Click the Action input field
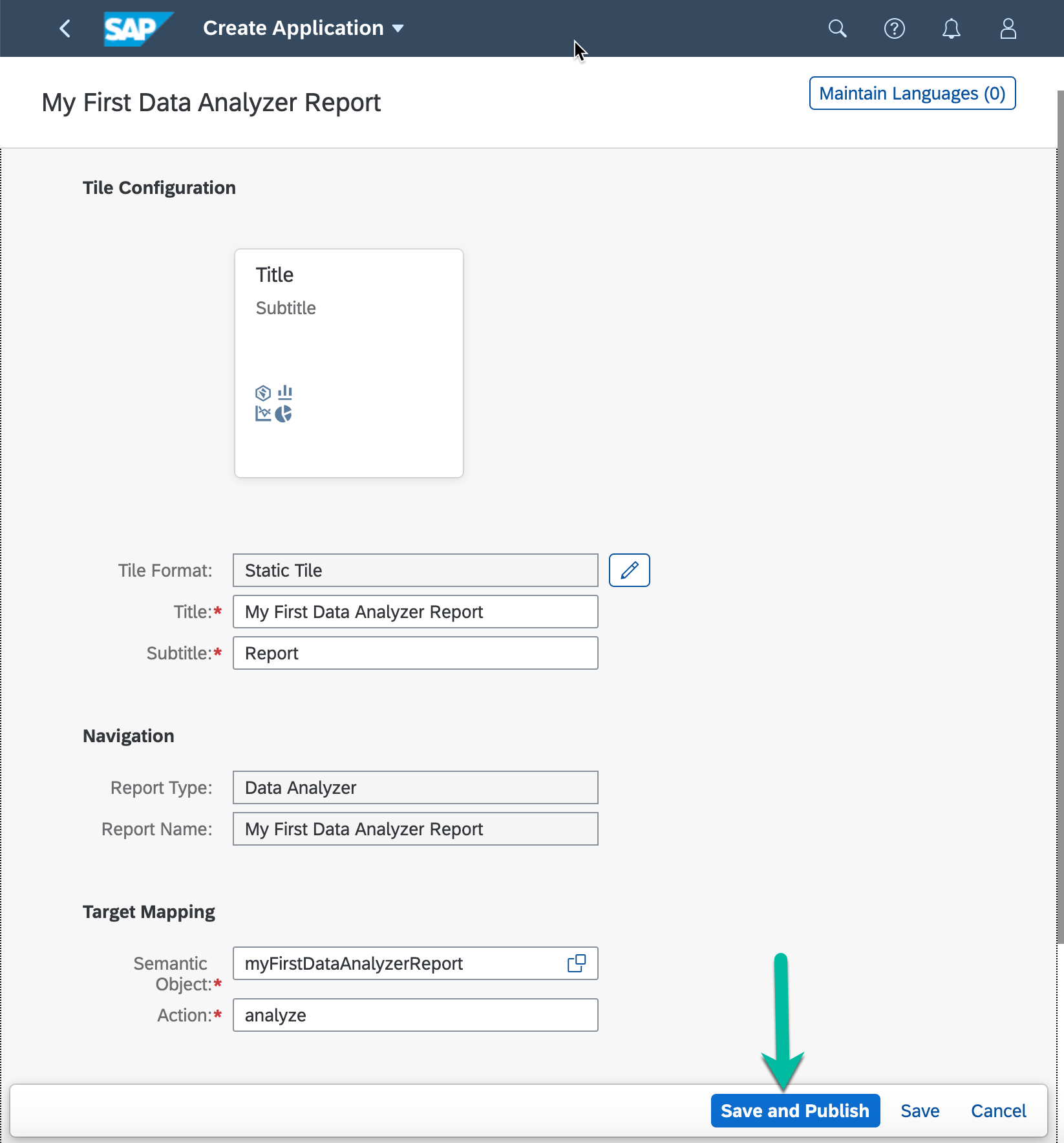 [415, 1015]
